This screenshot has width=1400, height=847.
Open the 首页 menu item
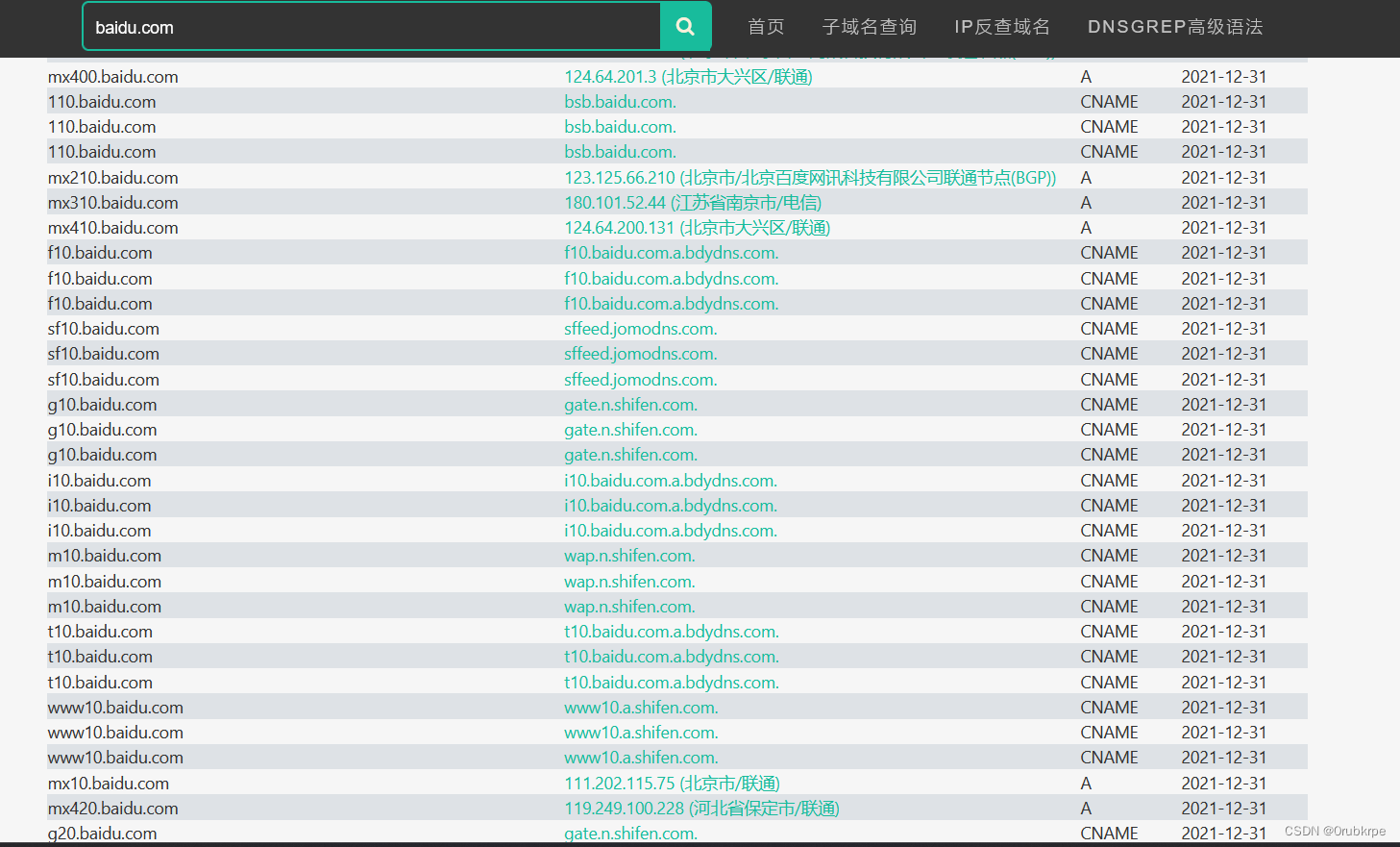(x=766, y=26)
